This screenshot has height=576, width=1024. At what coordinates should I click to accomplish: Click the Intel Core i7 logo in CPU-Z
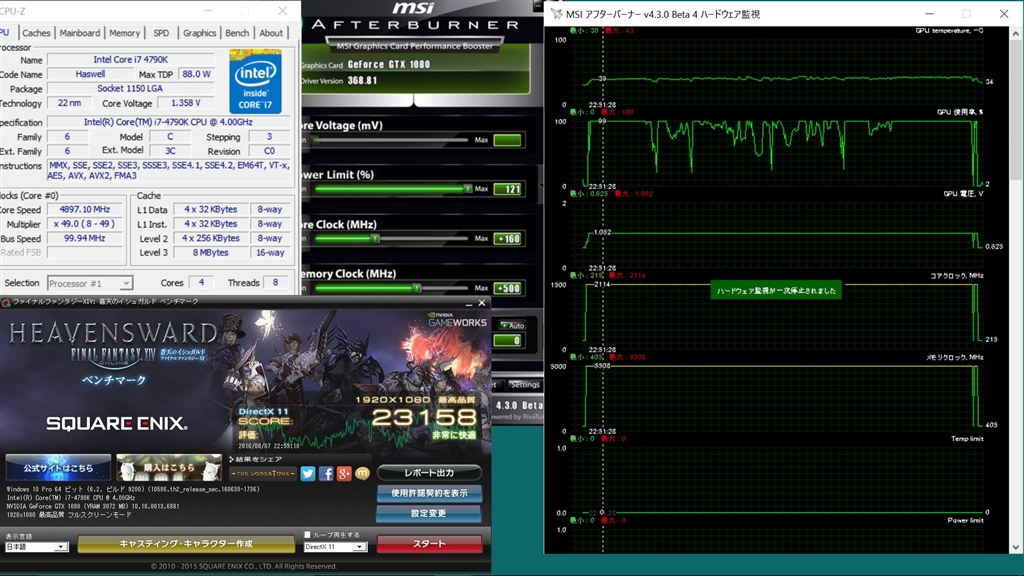255,81
